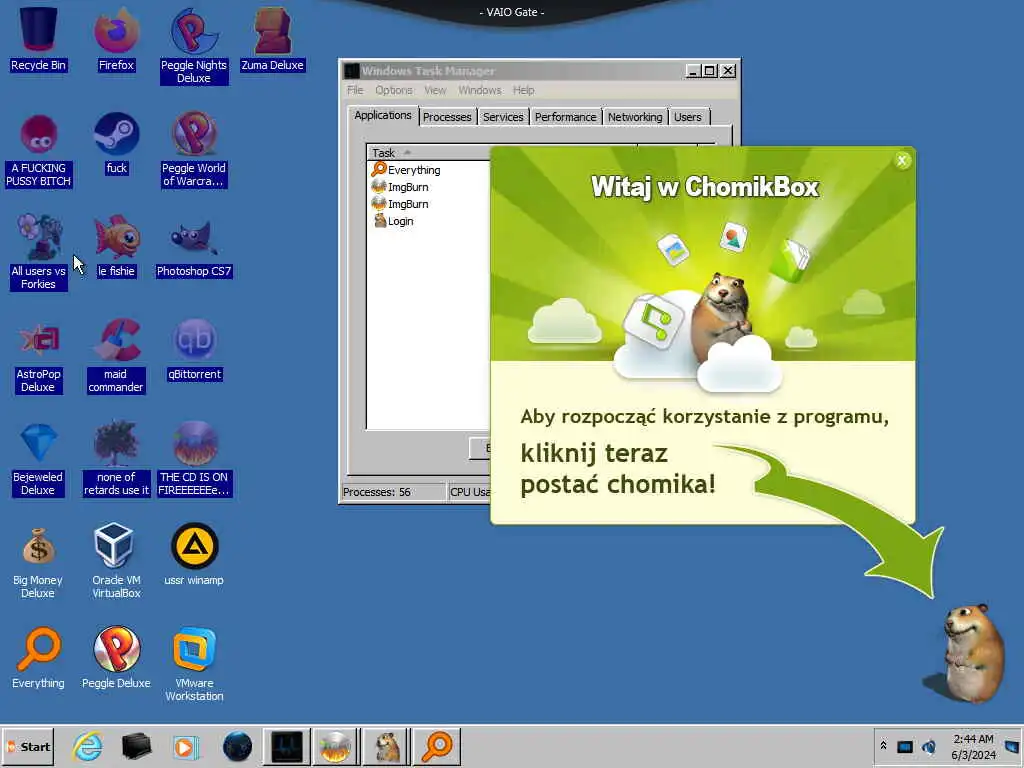Select the first ImgBurn task row
The image size is (1024, 768).
click(x=428, y=187)
